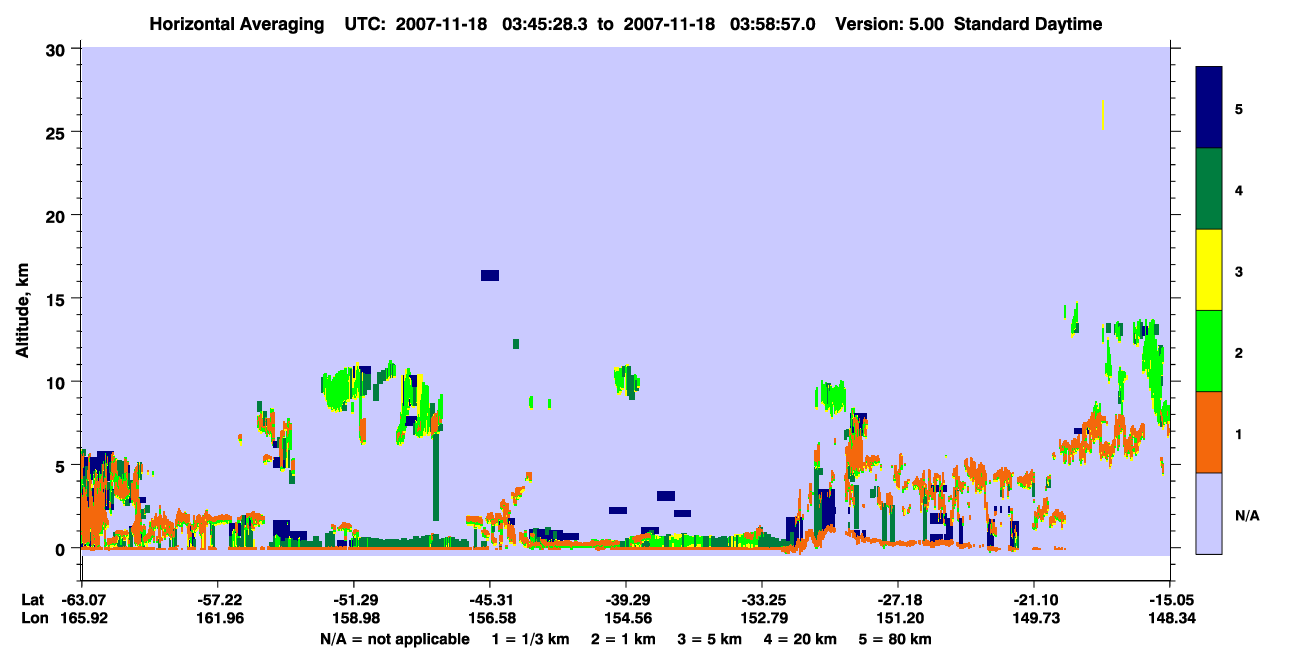The image size is (1300, 667).
Task: Click the bright green colorbar segment labeled 2
Action: (1209, 351)
